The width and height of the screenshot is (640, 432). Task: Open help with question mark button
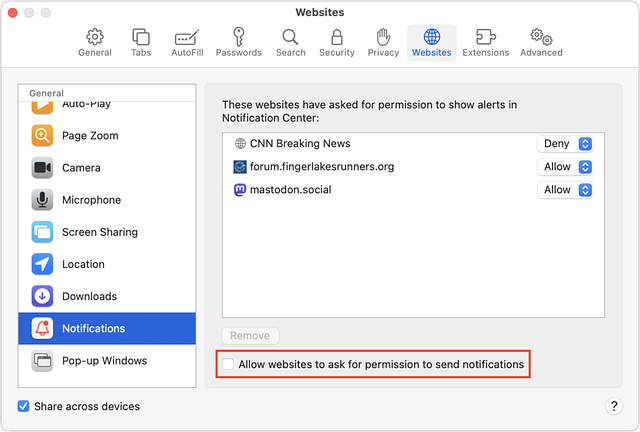(x=614, y=406)
